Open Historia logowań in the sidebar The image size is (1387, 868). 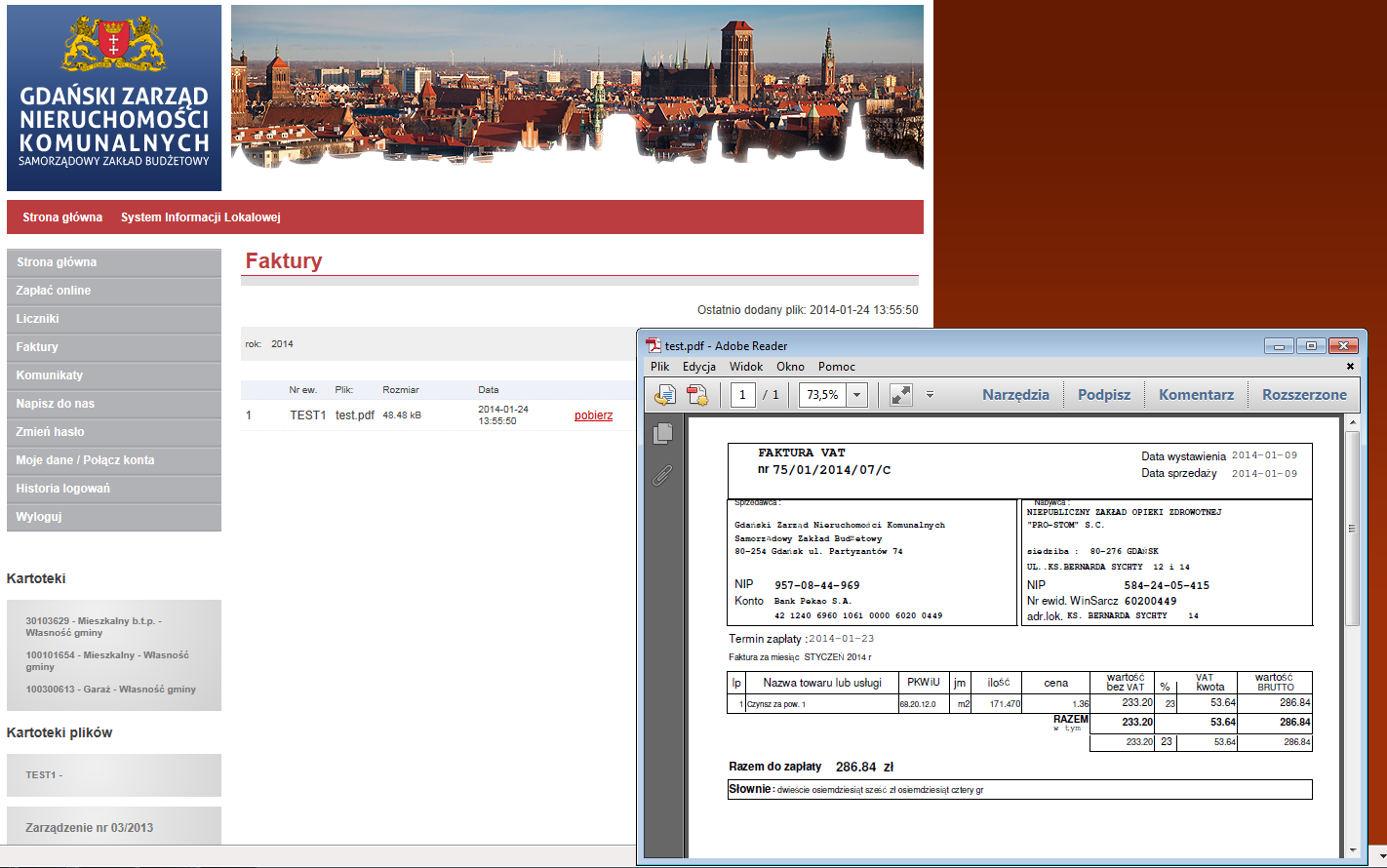(x=114, y=489)
